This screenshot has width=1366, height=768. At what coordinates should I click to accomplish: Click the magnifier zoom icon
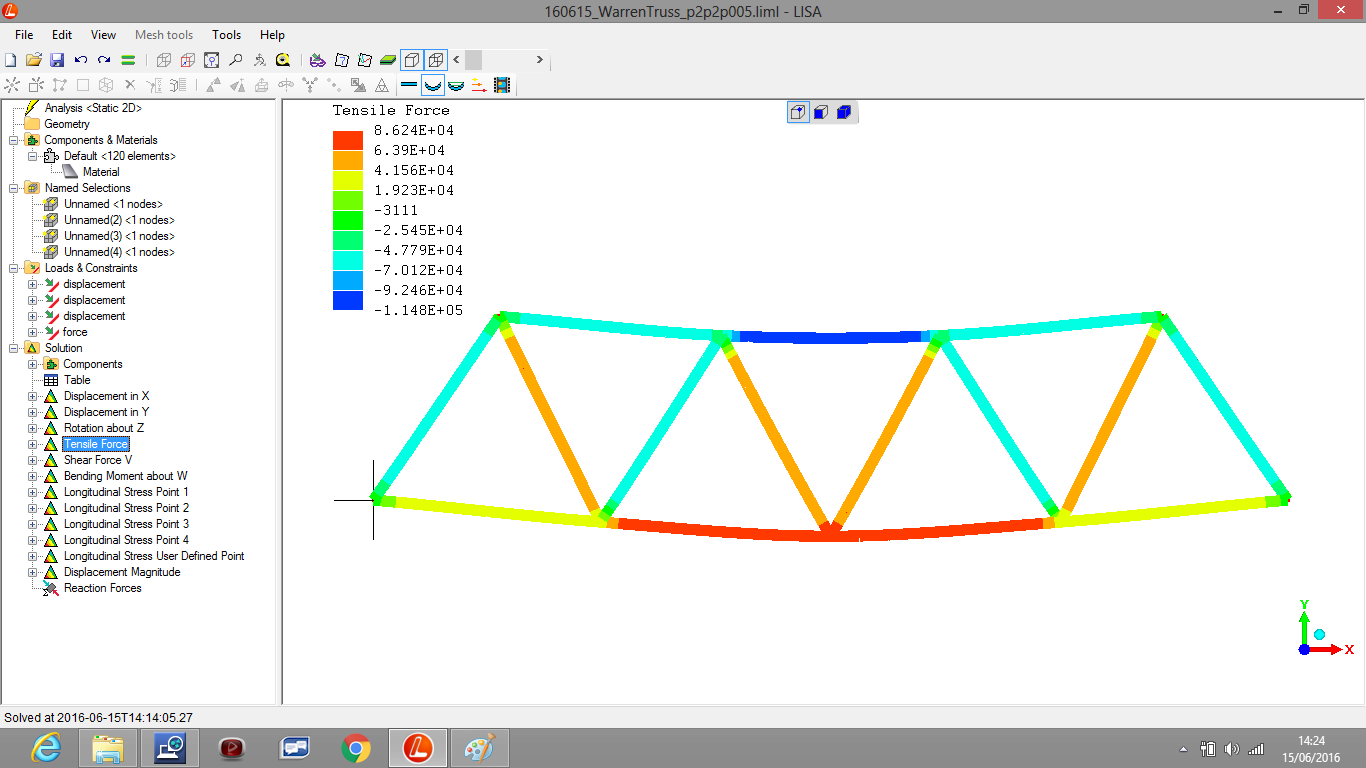point(235,60)
